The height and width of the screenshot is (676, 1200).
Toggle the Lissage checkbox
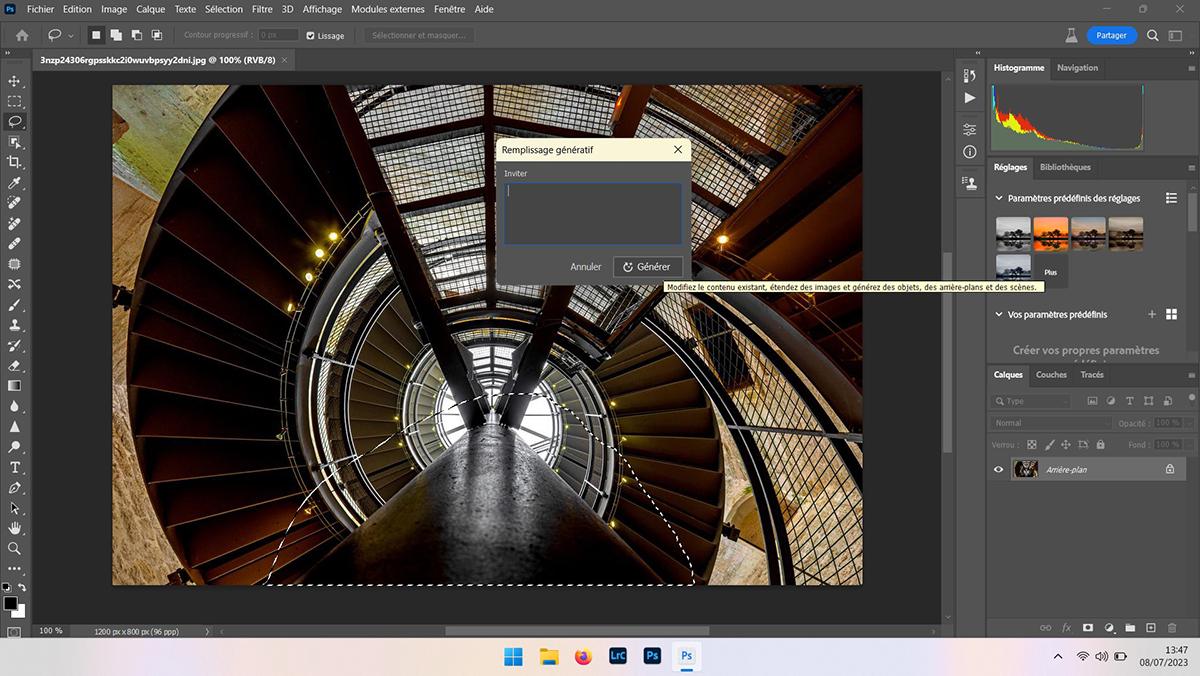coord(310,35)
